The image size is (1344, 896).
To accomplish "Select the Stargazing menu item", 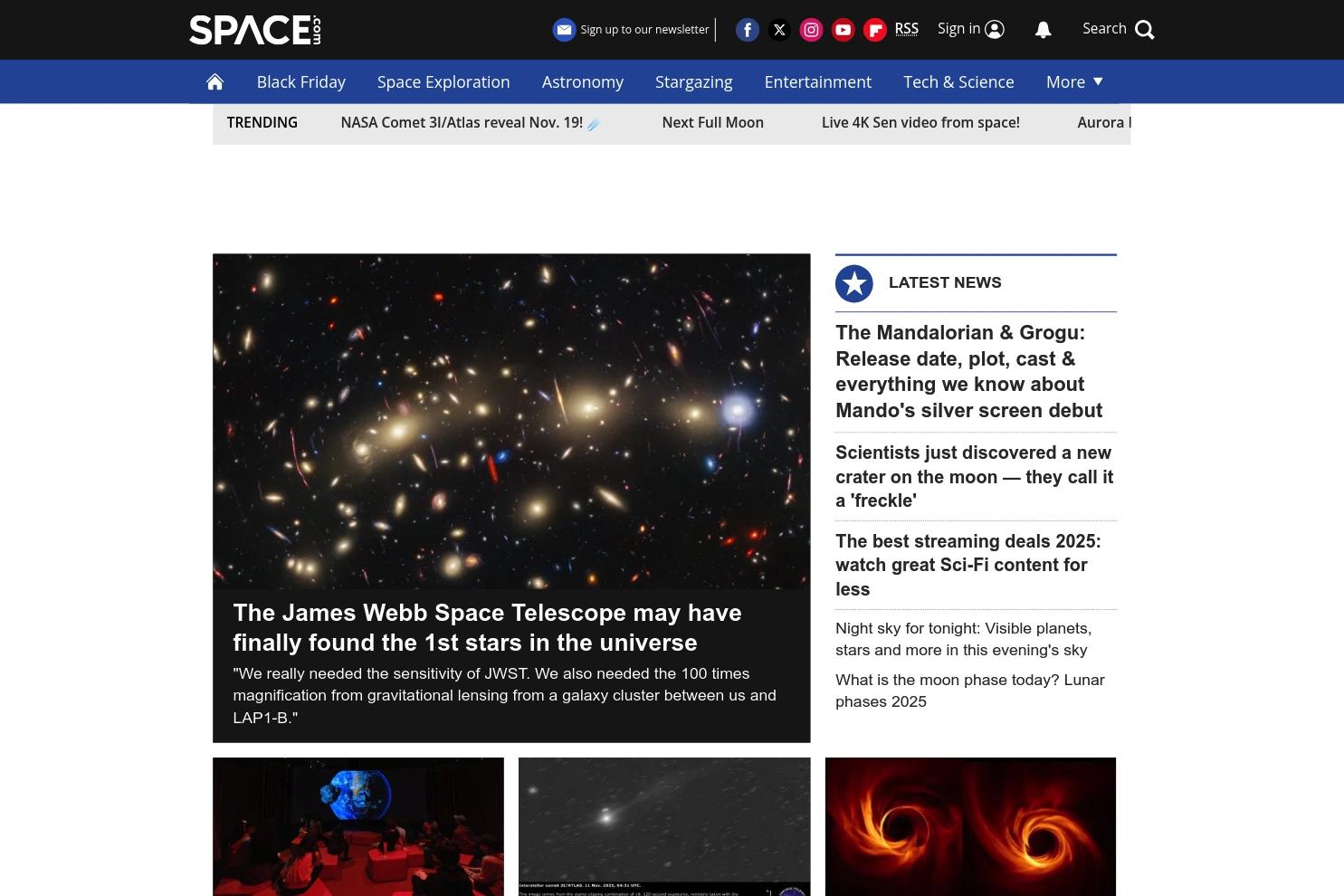I will [x=694, y=81].
